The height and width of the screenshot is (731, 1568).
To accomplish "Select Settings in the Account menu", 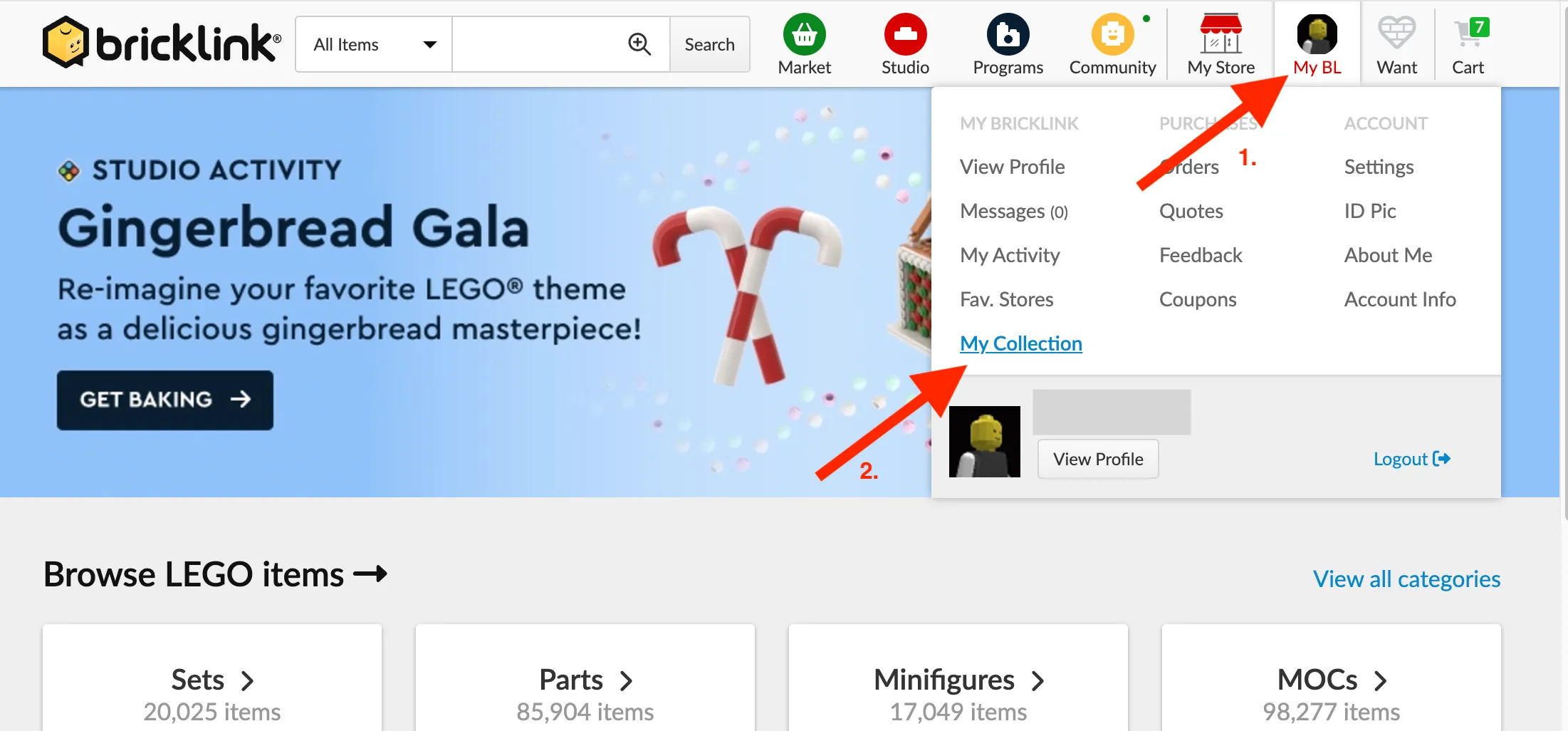I will 1379,167.
